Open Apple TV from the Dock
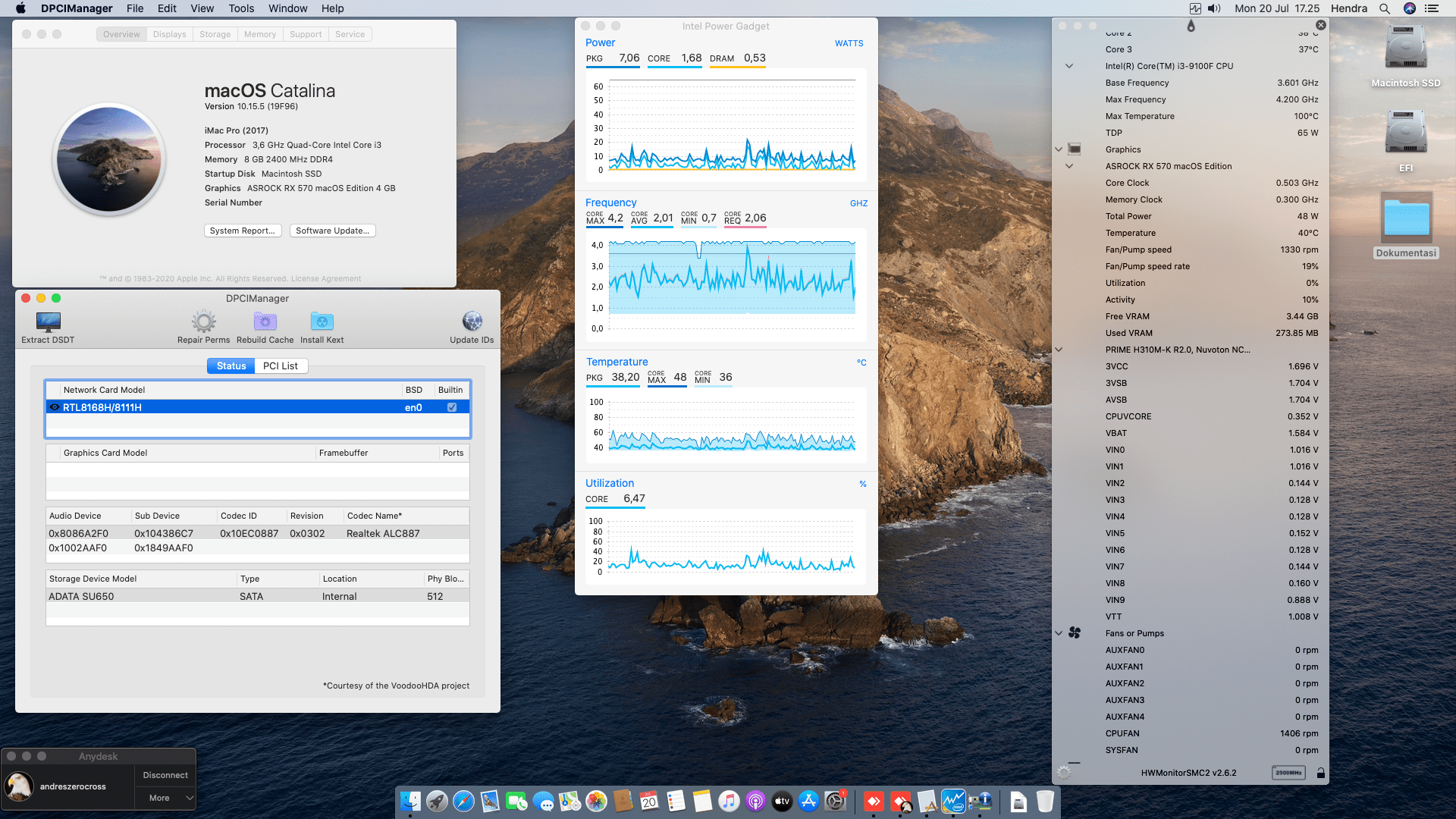Screen dimensions: 1456x819 click(782, 801)
